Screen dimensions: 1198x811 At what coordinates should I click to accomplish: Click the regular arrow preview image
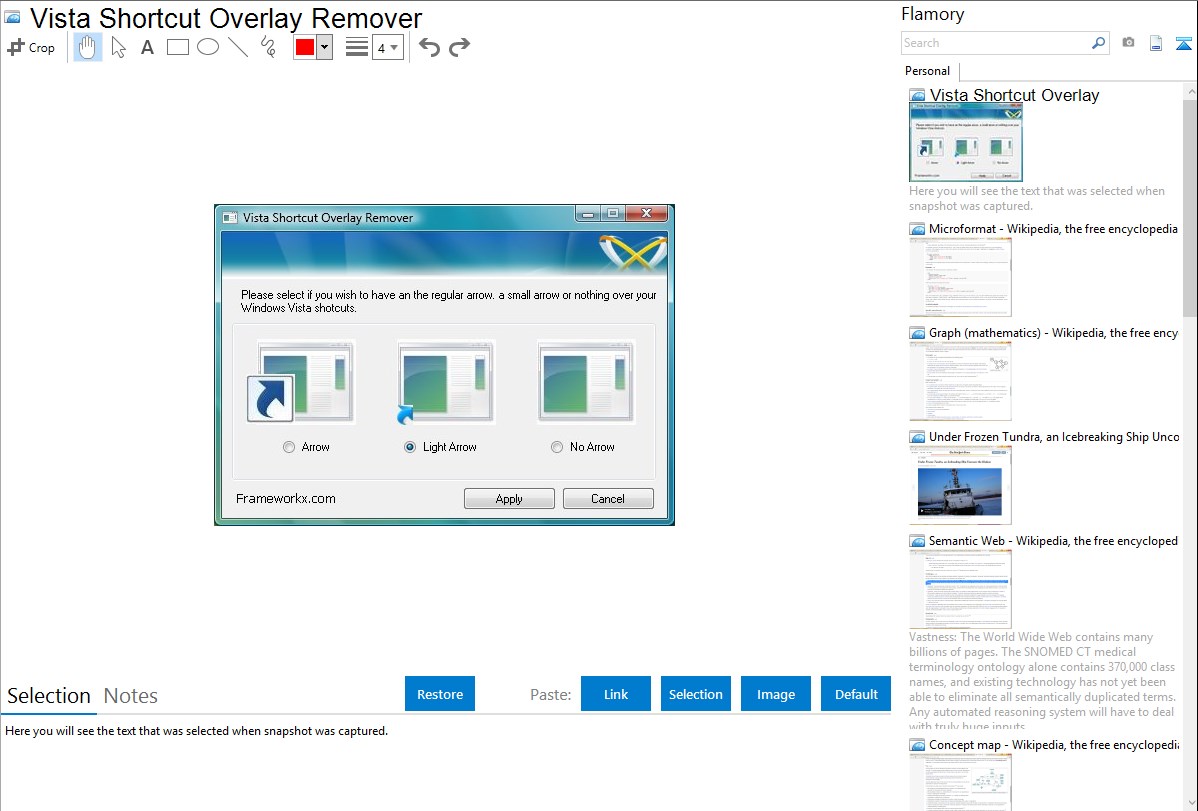coord(301,381)
